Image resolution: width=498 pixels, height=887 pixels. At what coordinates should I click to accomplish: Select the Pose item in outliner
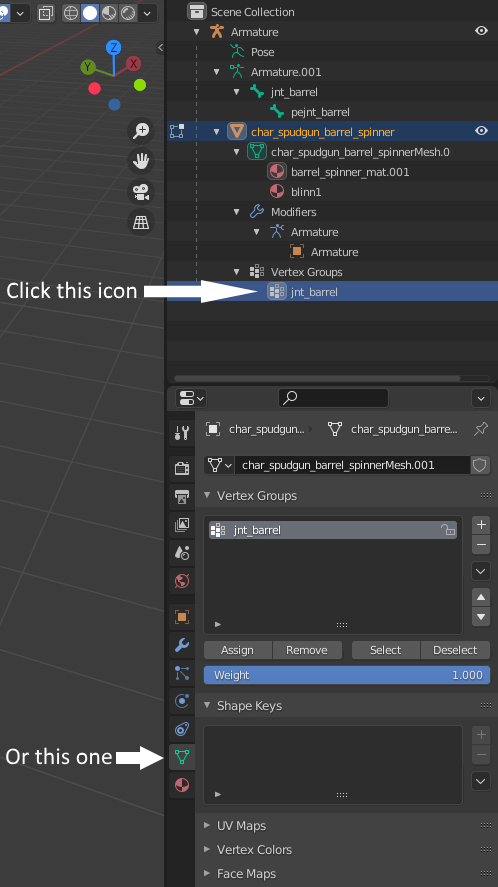pos(263,52)
